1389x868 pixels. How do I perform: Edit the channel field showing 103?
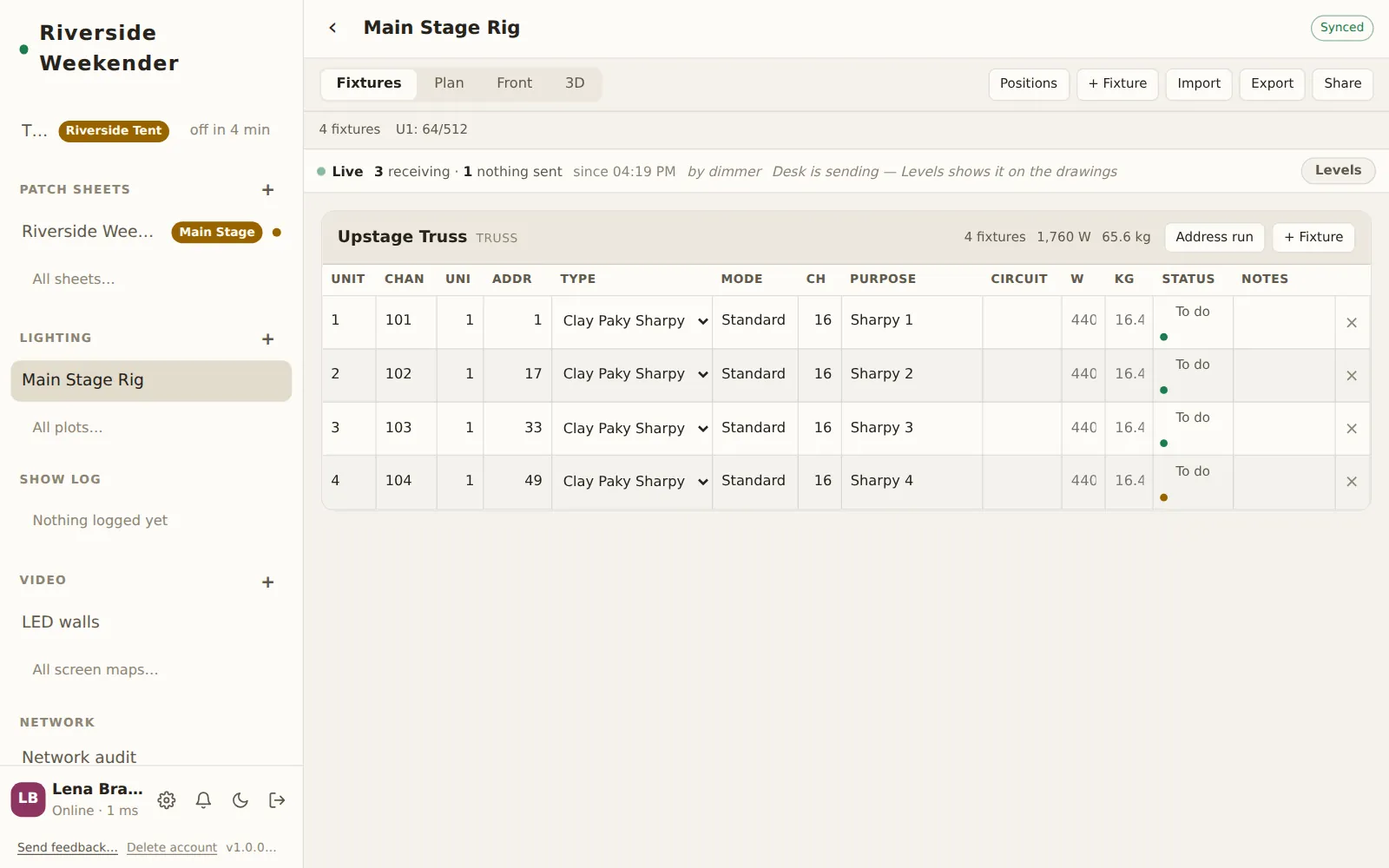point(406,428)
